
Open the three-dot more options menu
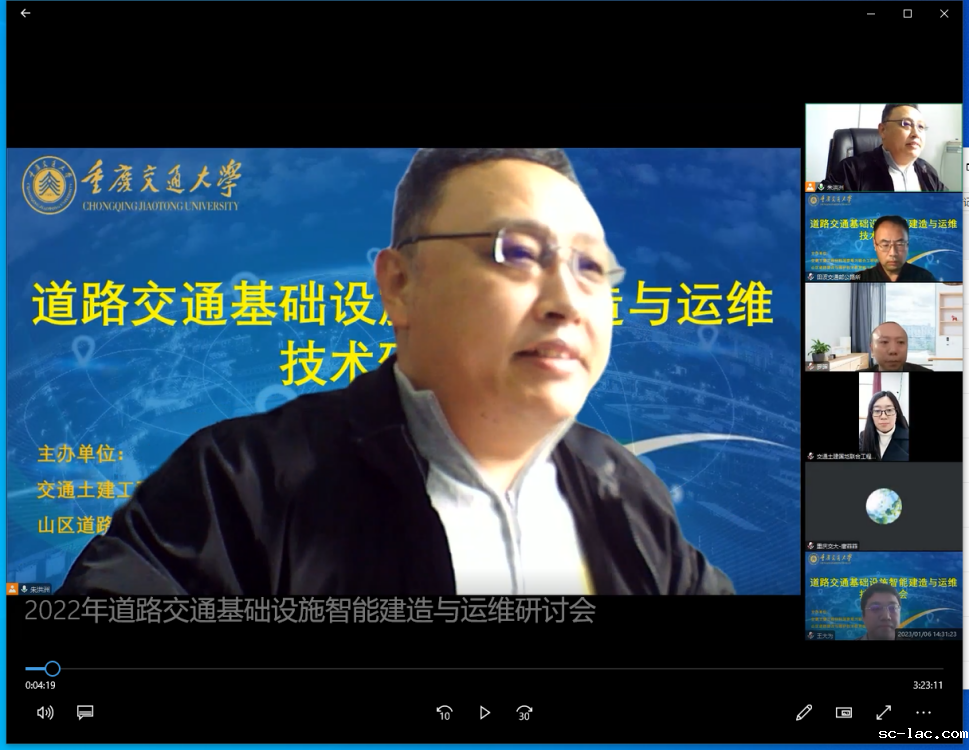pos(923,712)
